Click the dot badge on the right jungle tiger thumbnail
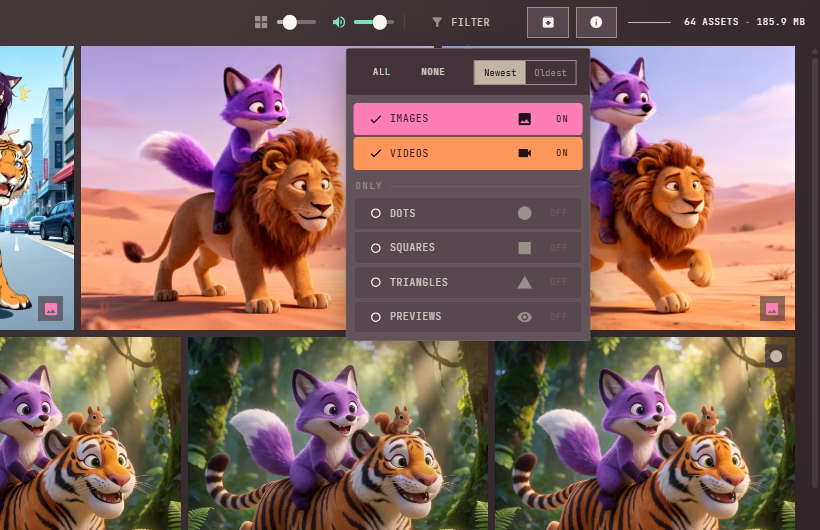This screenshot has height=530, width=820. [x=776, y=356]
